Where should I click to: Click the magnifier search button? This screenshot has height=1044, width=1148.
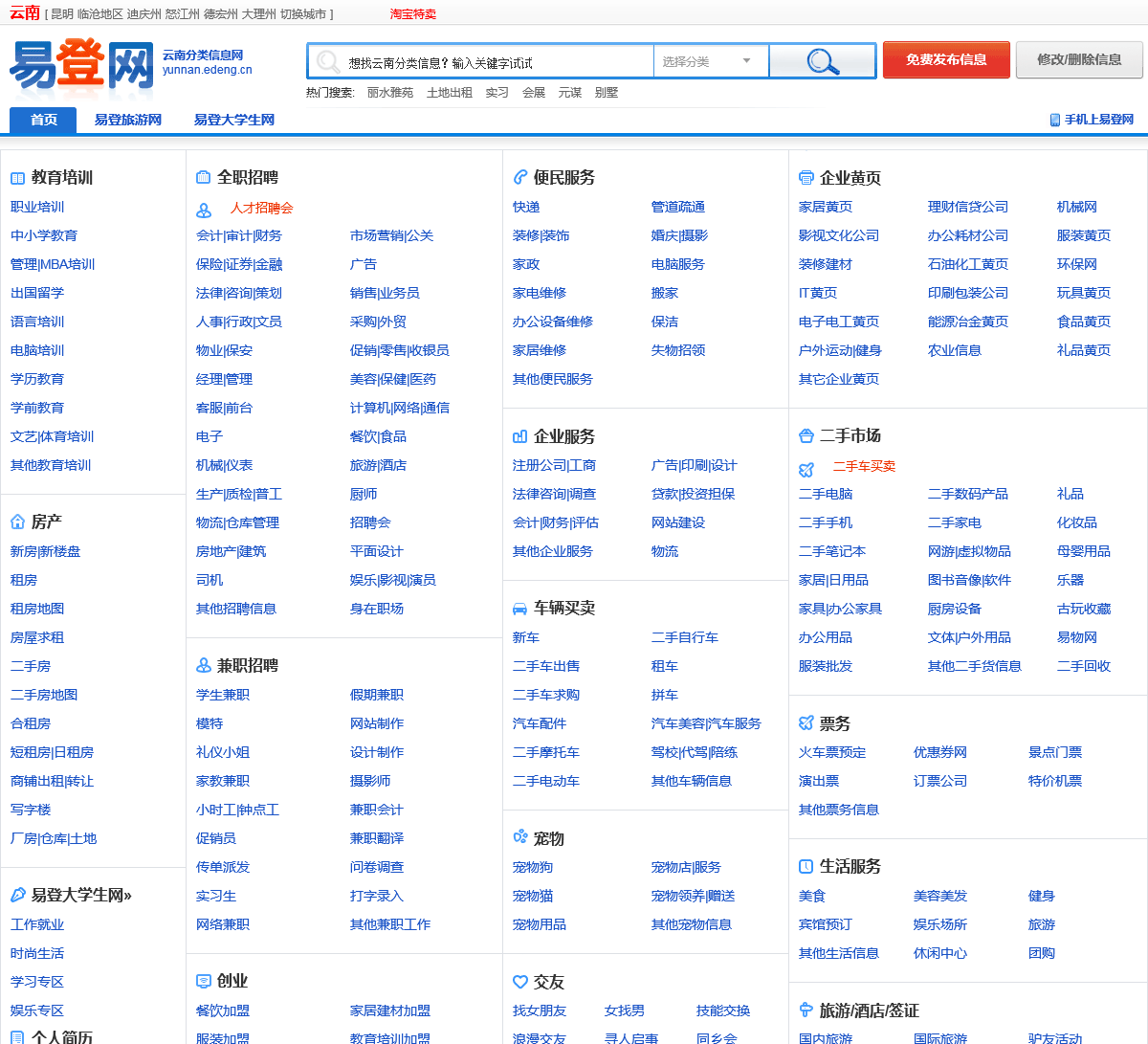click(x=823, y=61)
